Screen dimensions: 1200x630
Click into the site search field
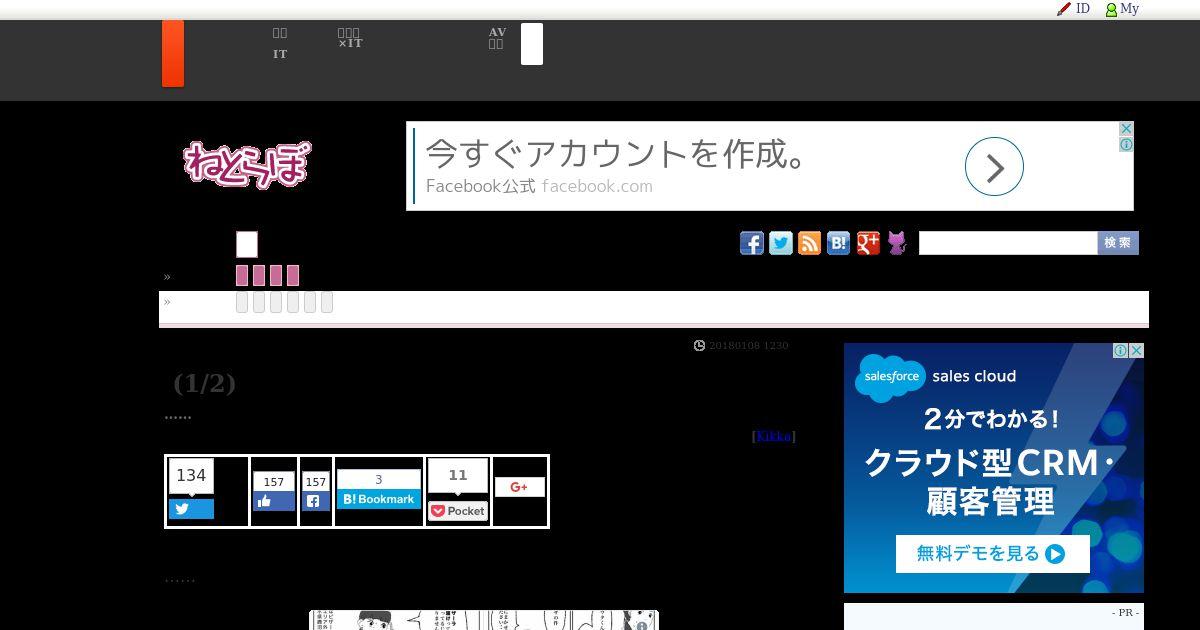[1008, 243]
